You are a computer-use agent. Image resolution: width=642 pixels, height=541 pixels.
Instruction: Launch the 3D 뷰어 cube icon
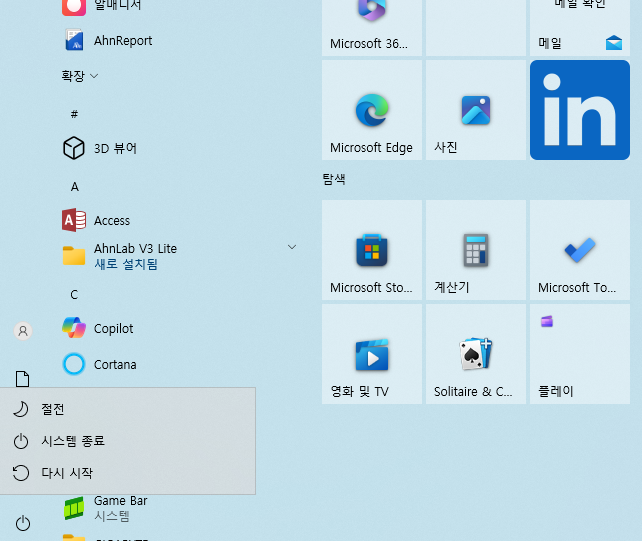tap(74, 148)
